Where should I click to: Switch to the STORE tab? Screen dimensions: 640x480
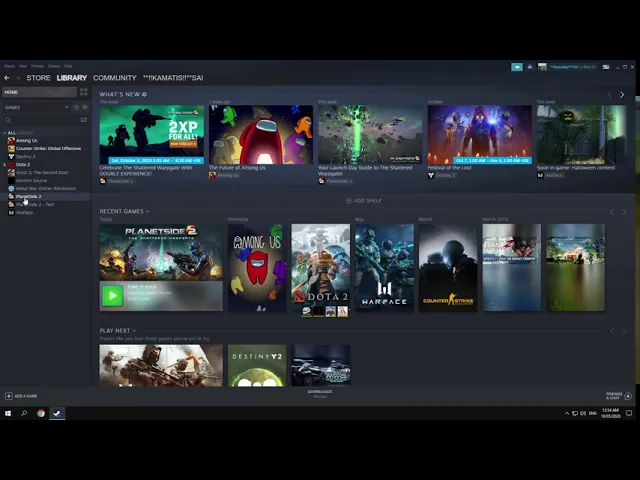(x=38, y=78)
